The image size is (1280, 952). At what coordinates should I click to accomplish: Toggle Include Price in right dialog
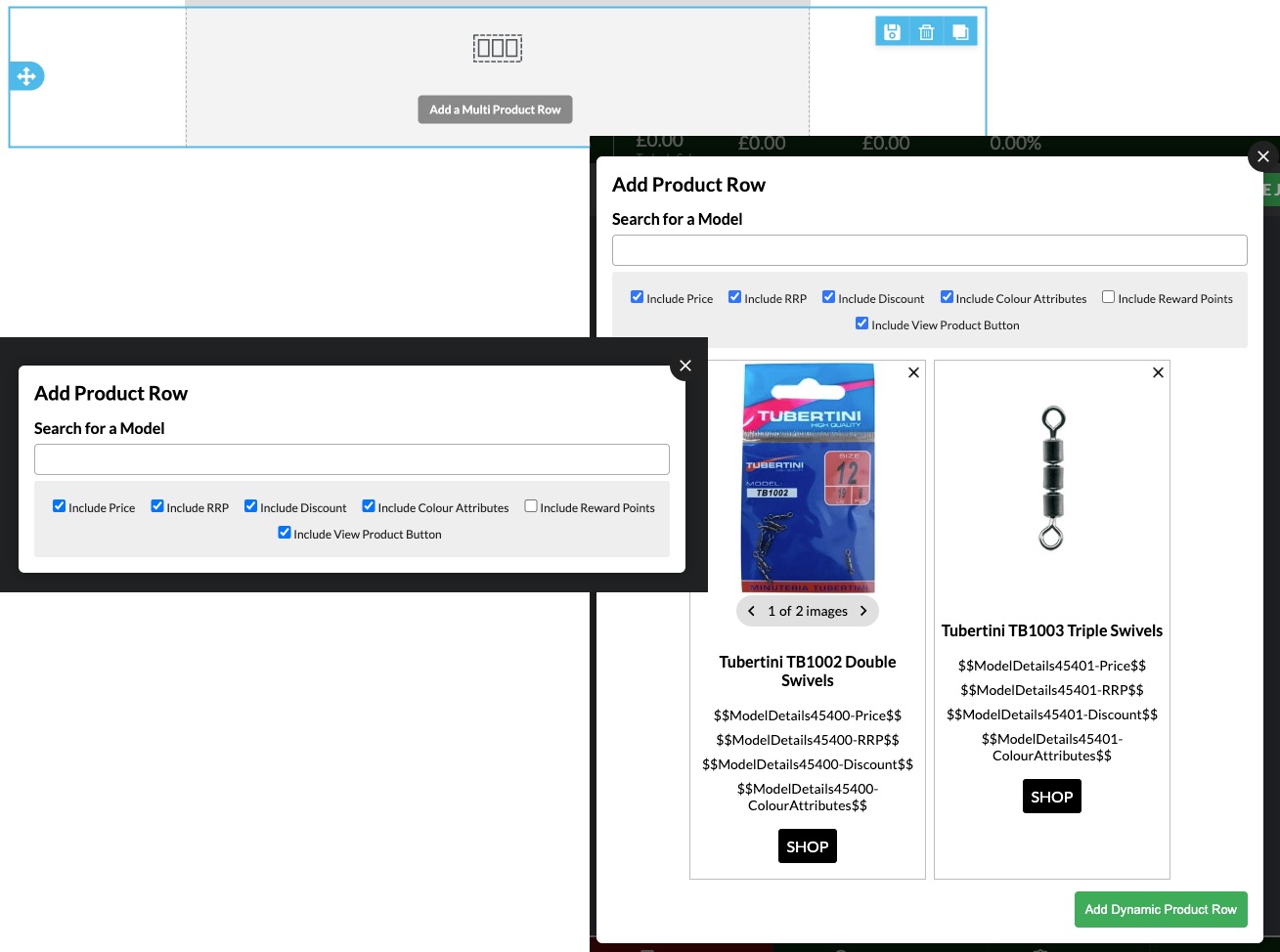(x=637, y=297)
